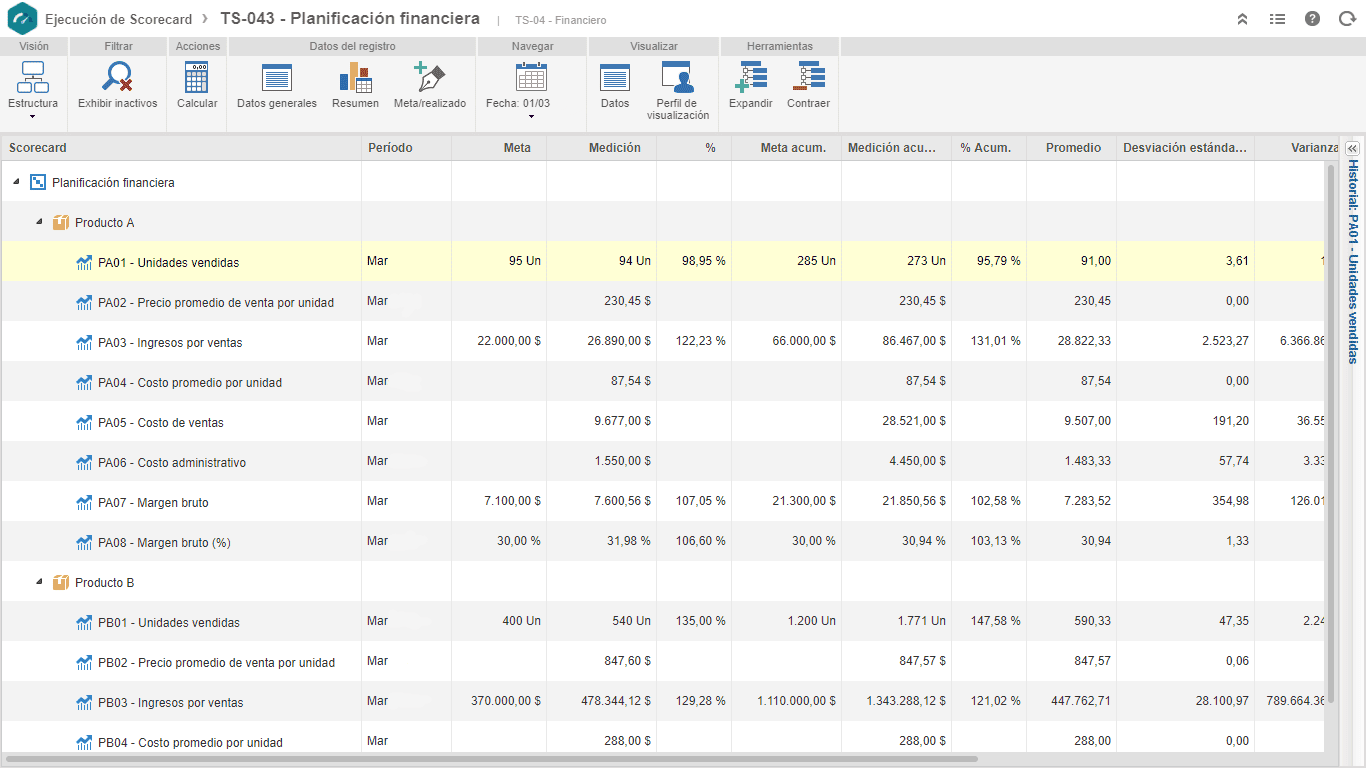Click PB03 Meta value 370.000,00 $
The width and height of the screenshot is (1366, 768).
click(x=506, y=701)
